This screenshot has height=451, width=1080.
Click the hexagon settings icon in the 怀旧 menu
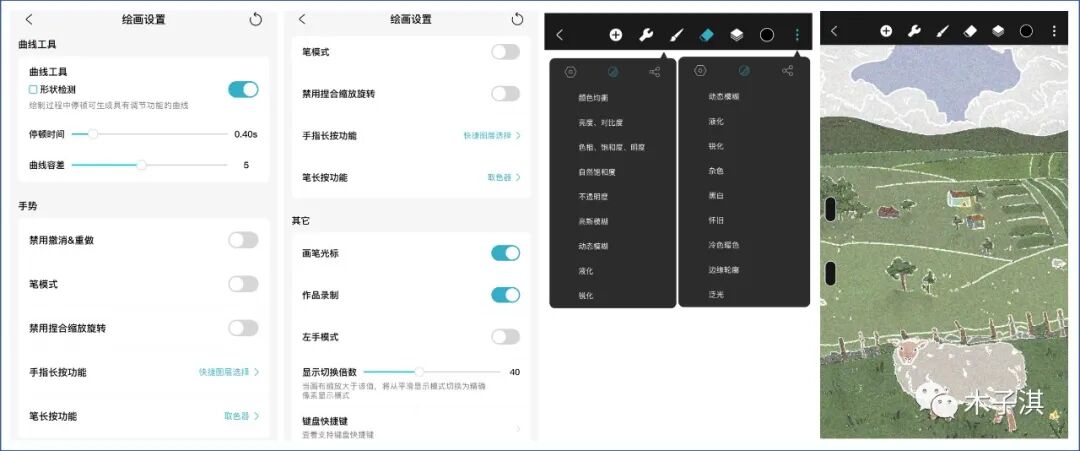700,70
